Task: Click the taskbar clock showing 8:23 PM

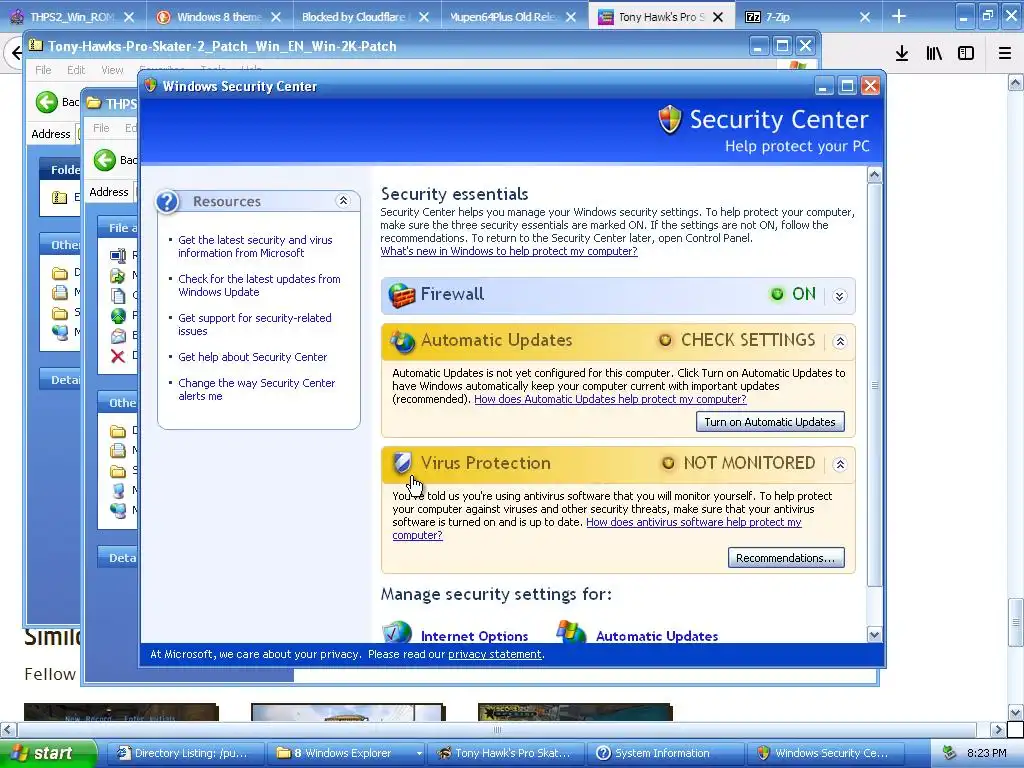Action: click(986, 754)
